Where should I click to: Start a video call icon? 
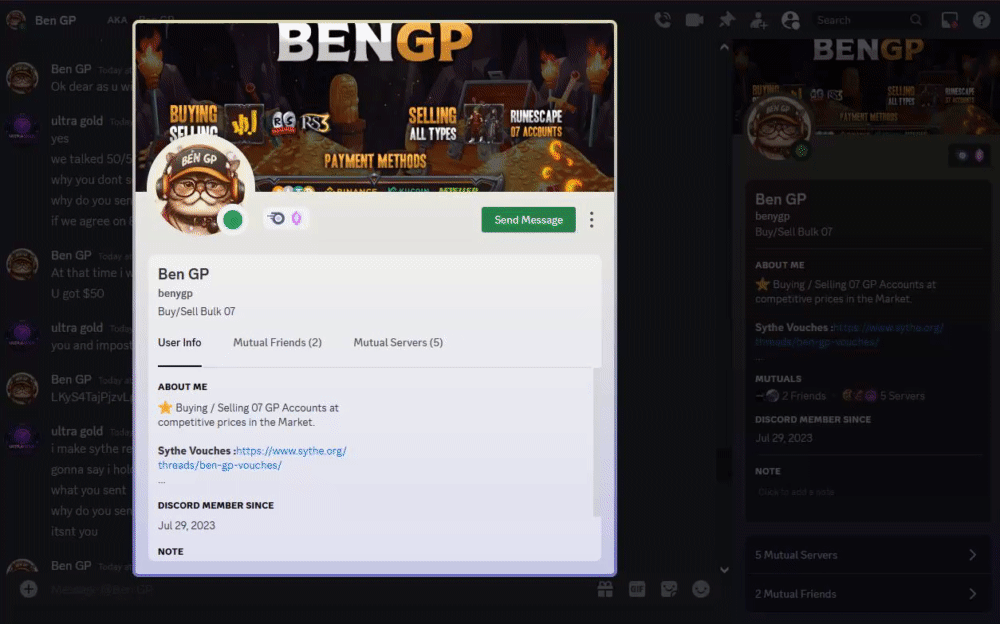pos(695,20)
